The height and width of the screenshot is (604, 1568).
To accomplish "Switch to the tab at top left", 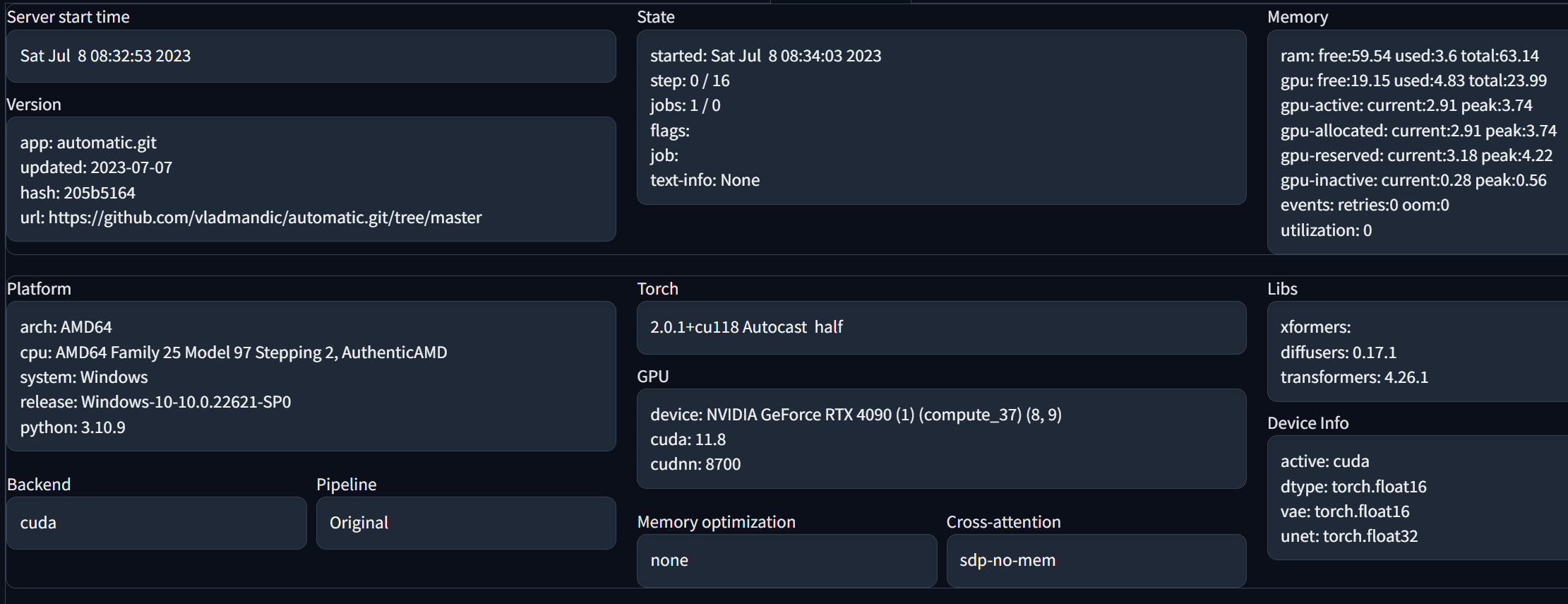I will point(840,4).
